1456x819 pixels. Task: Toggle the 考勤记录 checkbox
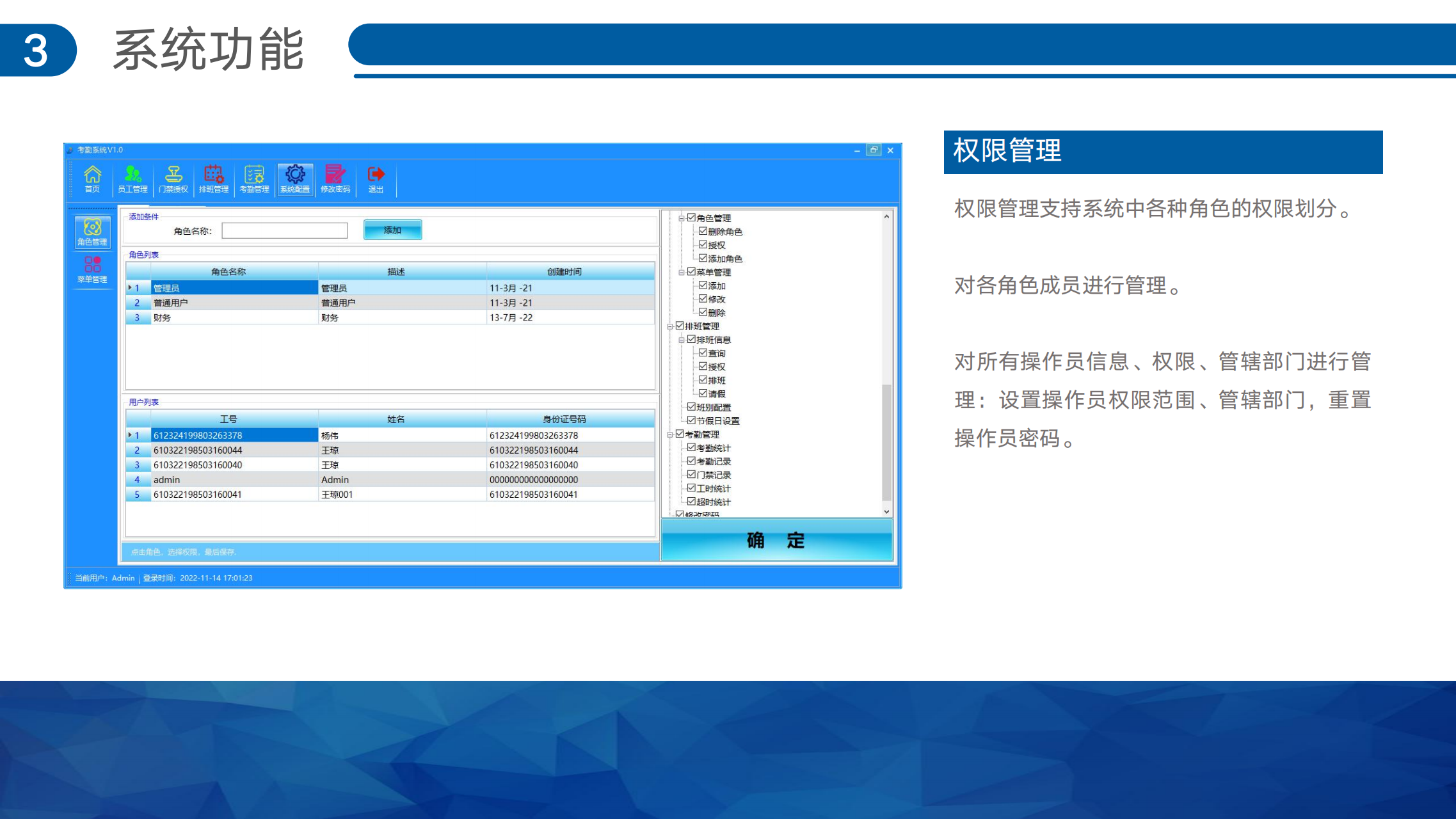point(691,461)
